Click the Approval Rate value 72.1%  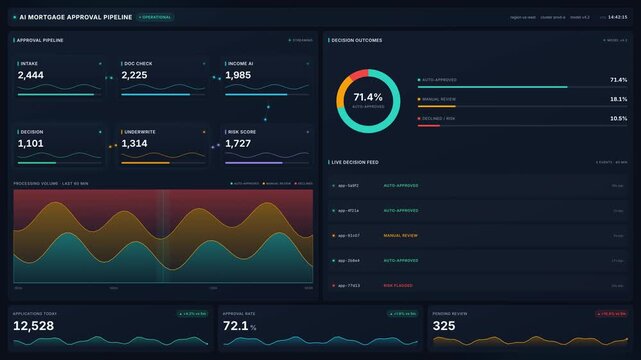pos(240,326)
